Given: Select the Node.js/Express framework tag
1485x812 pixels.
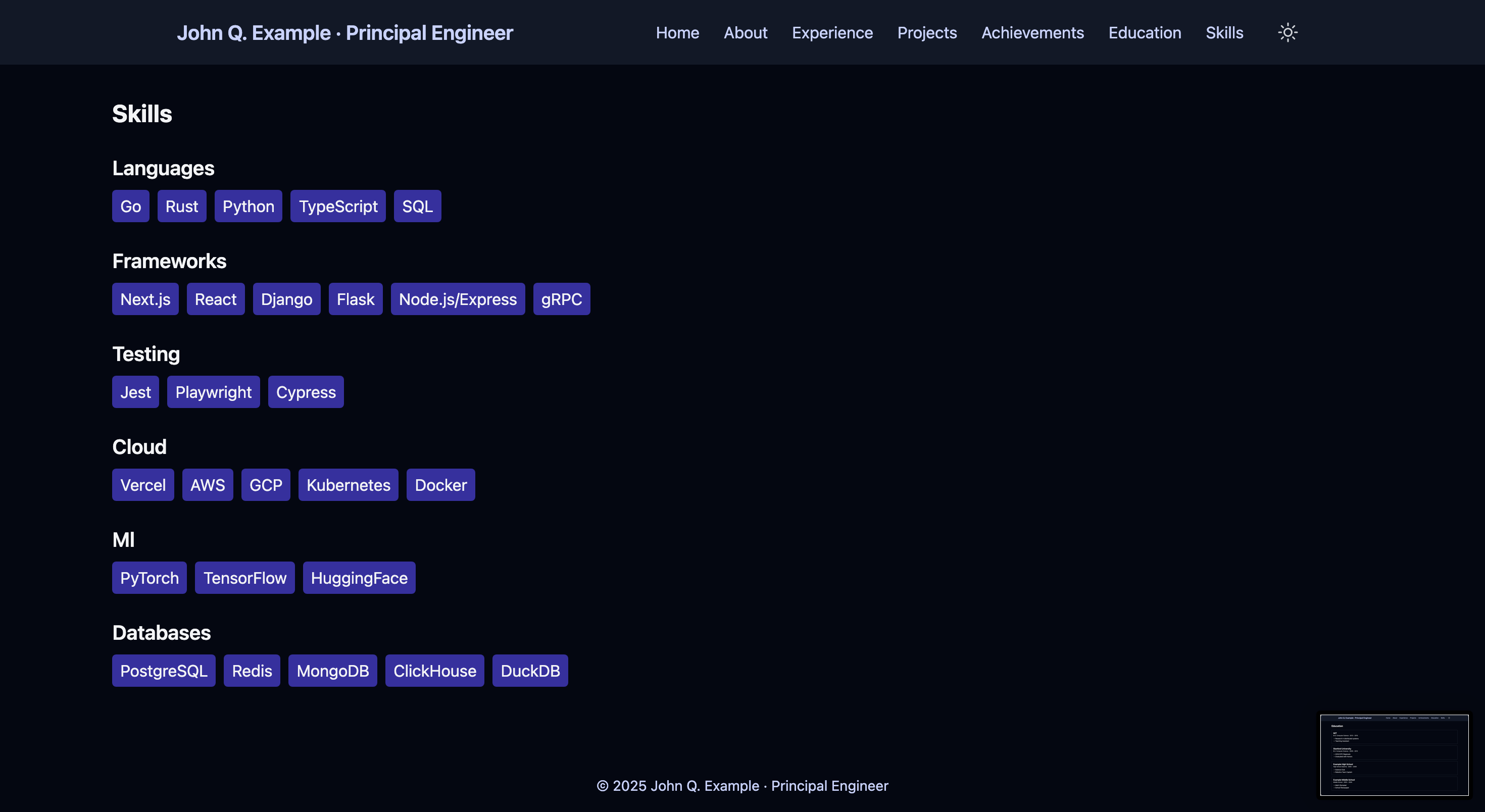Looking at the screenshot, I should point(458,299).
